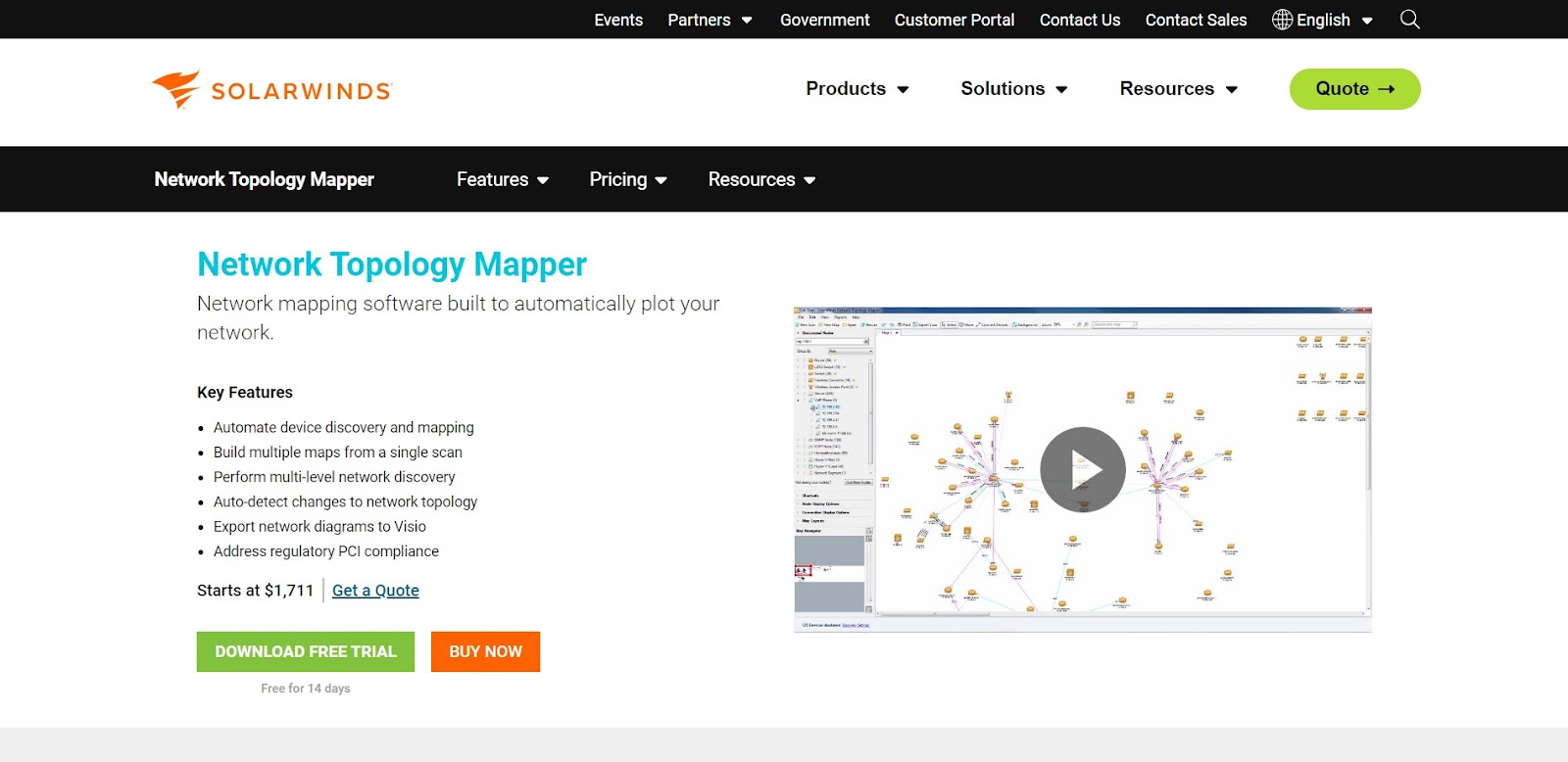
Task: Click 'Perform multi-level network discovery' text
Action: click(x=334, y=477)
